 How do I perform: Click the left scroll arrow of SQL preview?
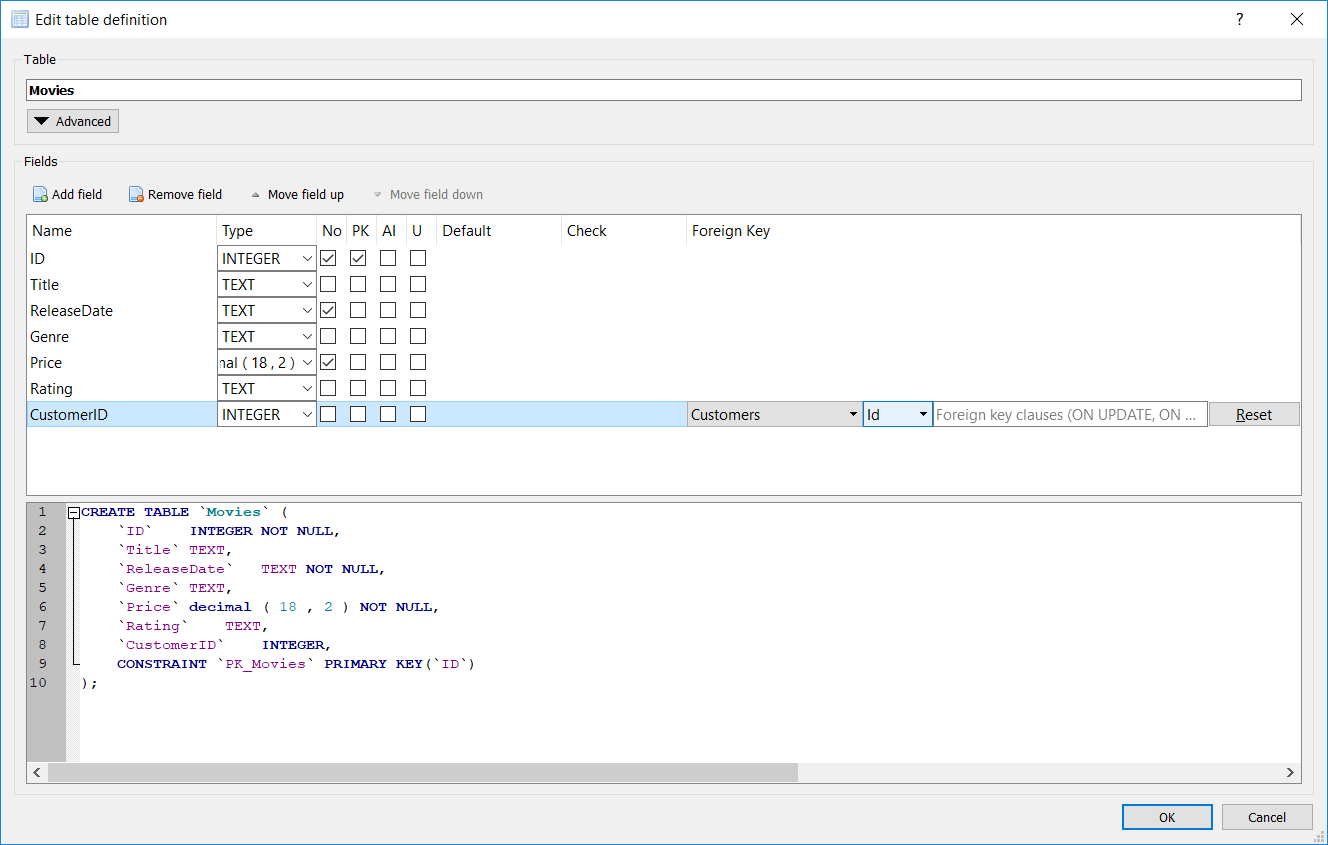point(37,772)
